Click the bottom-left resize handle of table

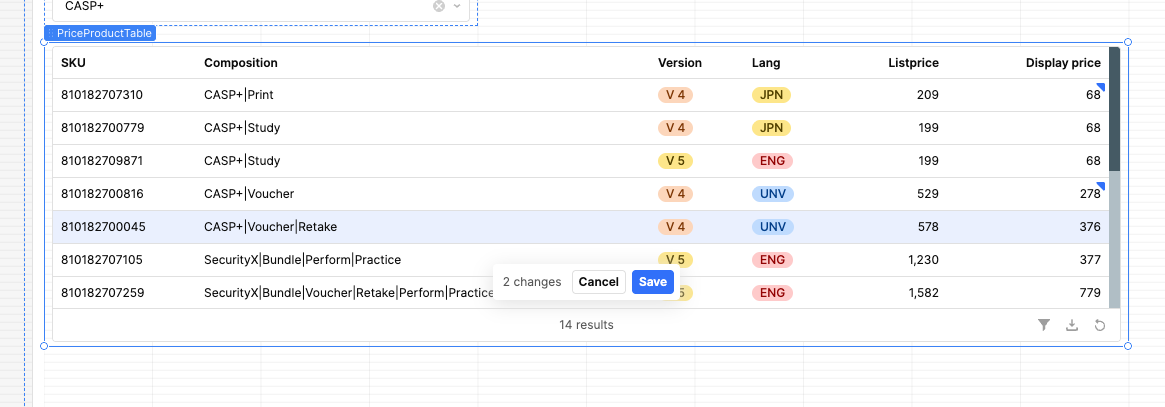coord(44,346)
